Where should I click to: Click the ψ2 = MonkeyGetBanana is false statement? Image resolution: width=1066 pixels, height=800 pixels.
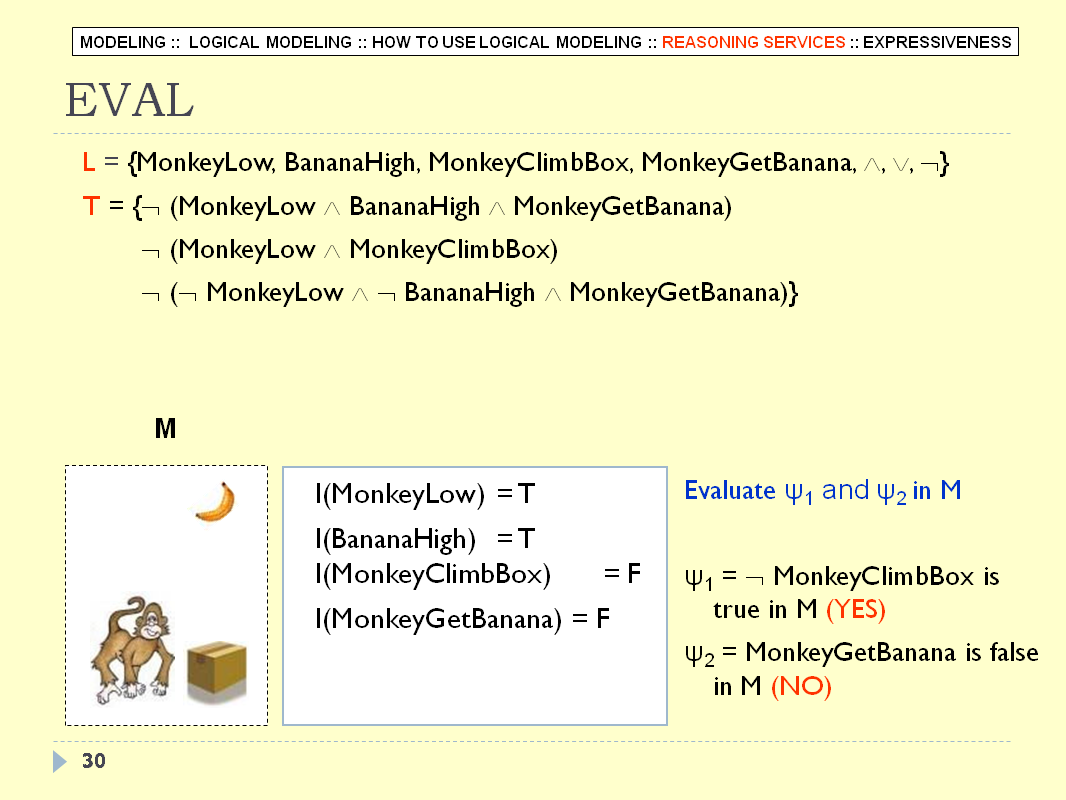click(861, 669)
